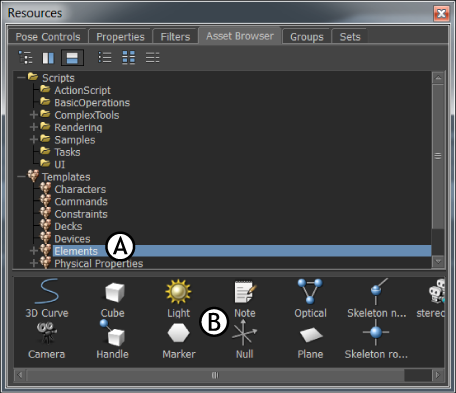Expand the Physical Properties node
The image size is (456, 393).
click(34, 263)
